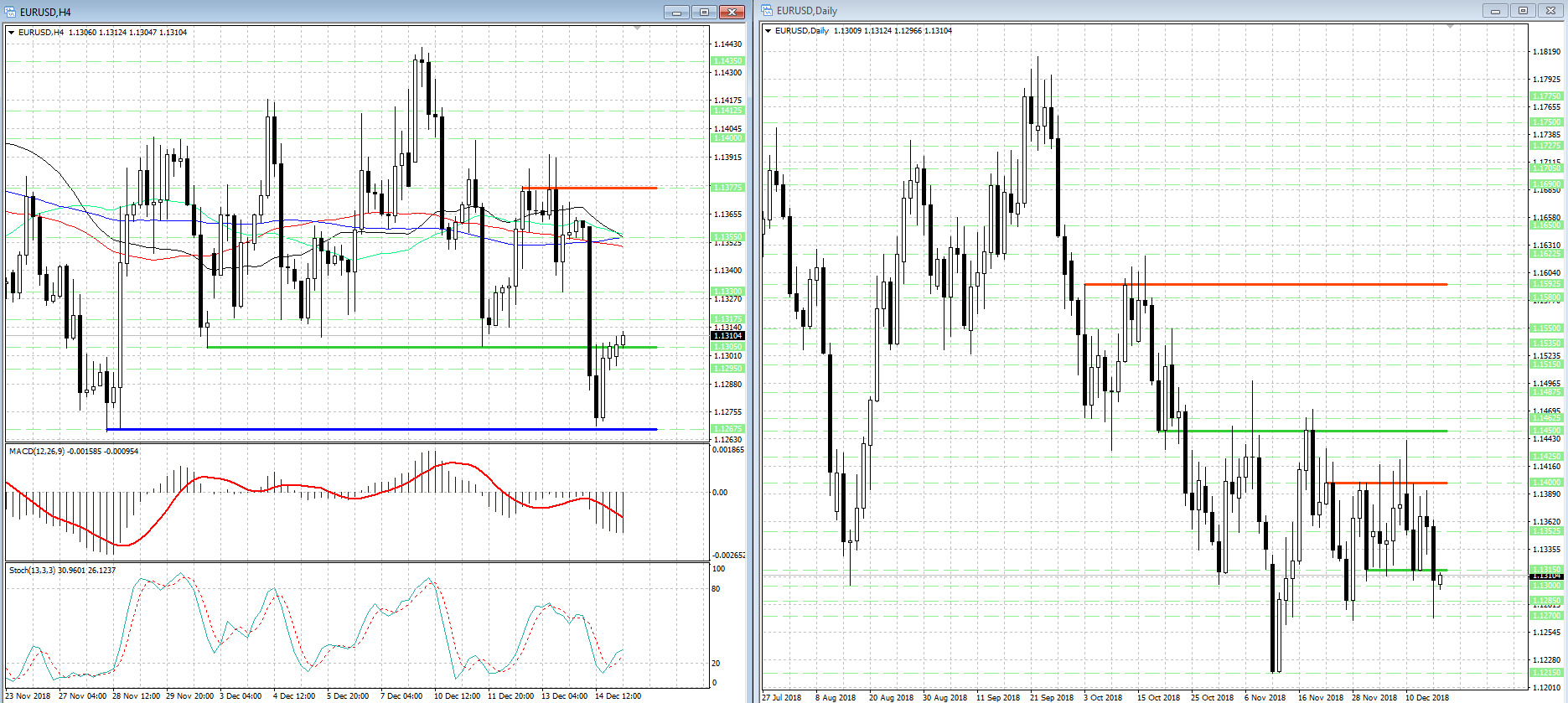Click the Stochastic scale level 20
Image resolution: width=1568 pixels, height=703 pixels.
(716, 664)
